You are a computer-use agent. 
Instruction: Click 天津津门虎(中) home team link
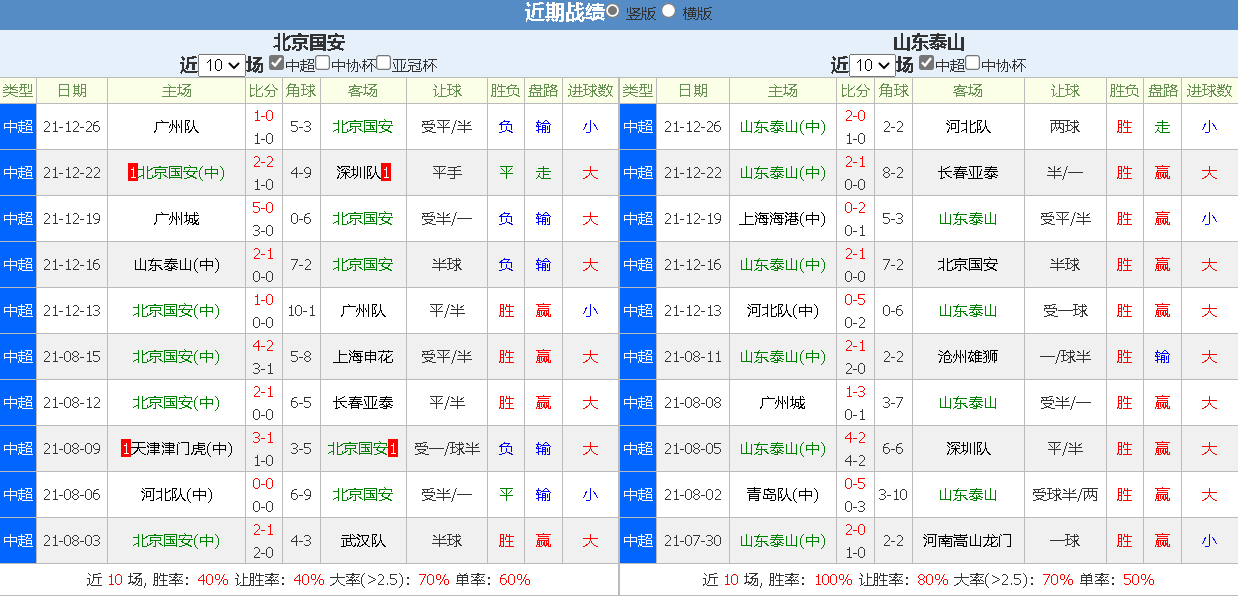point(184,449)
